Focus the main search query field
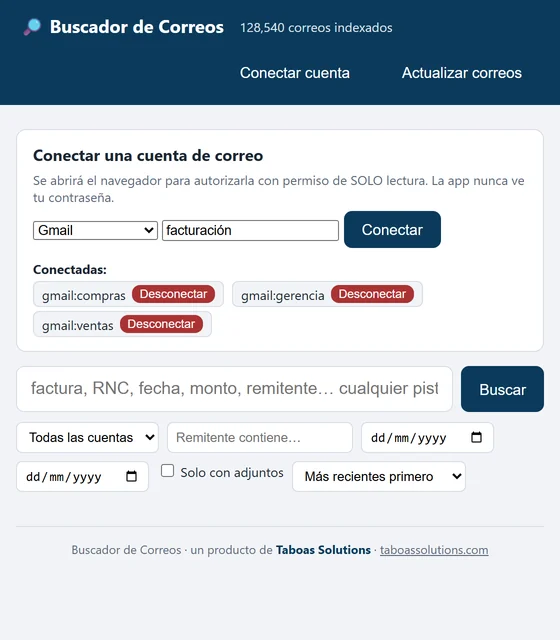Image resolution: width=560 pixels, height=640 pixels. (x=234, y=389)
